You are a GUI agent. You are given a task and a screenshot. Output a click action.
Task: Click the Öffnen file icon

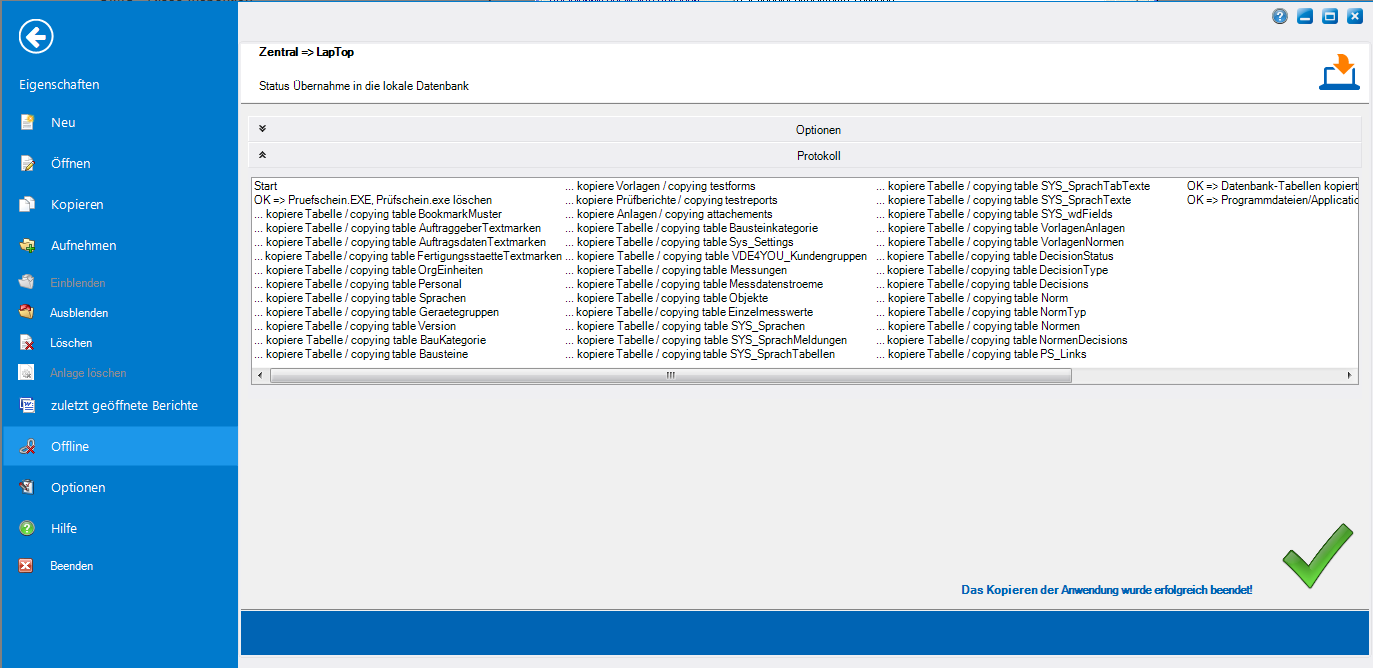click(28, 164)
